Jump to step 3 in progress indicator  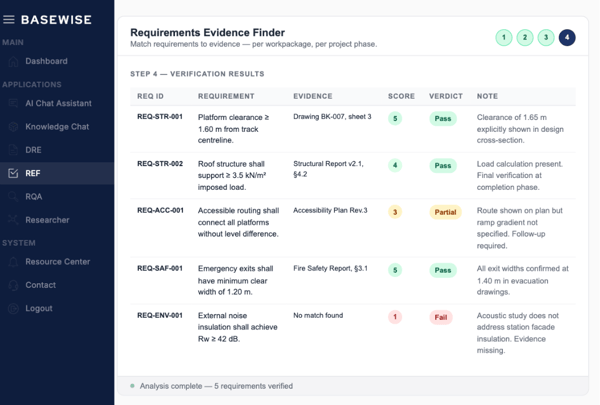click(x=546, y=38)
